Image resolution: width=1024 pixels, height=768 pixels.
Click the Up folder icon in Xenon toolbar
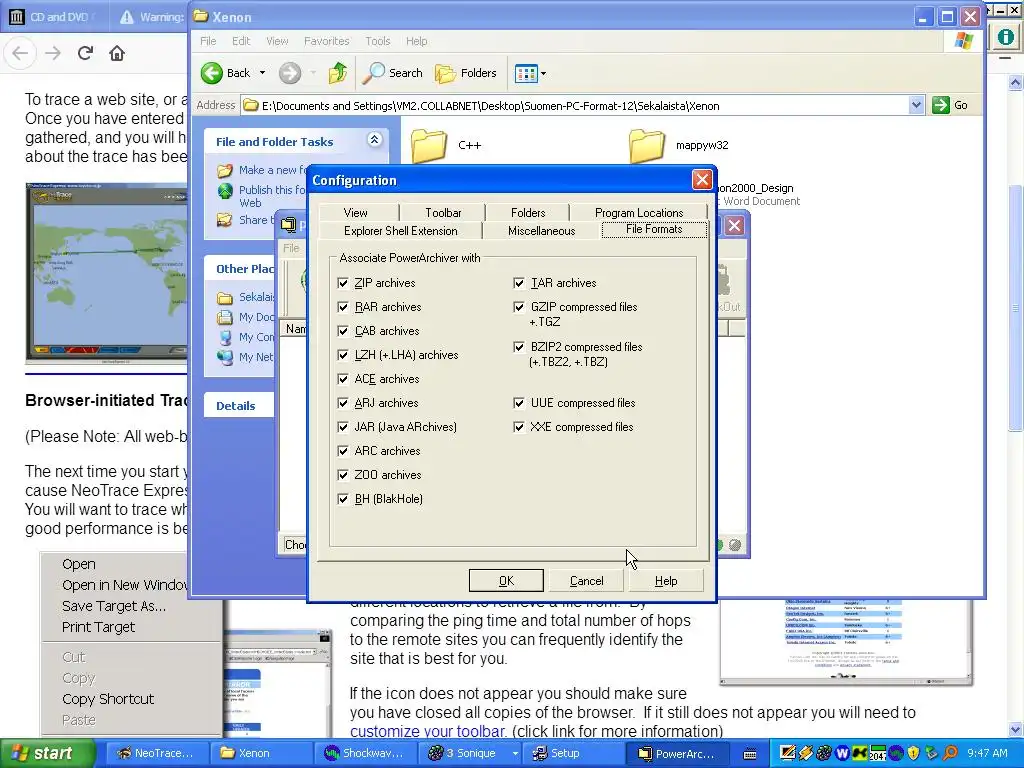pyautogui.click(x=338, y=73)
